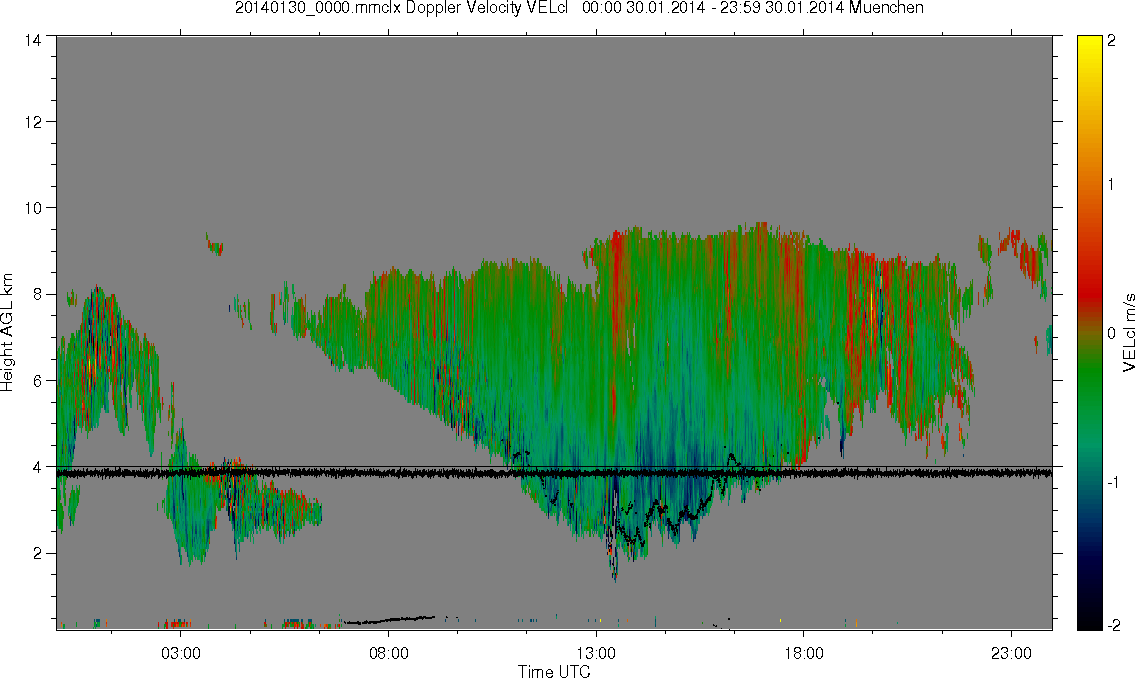Click the height axis label 6

click(36, 381)
